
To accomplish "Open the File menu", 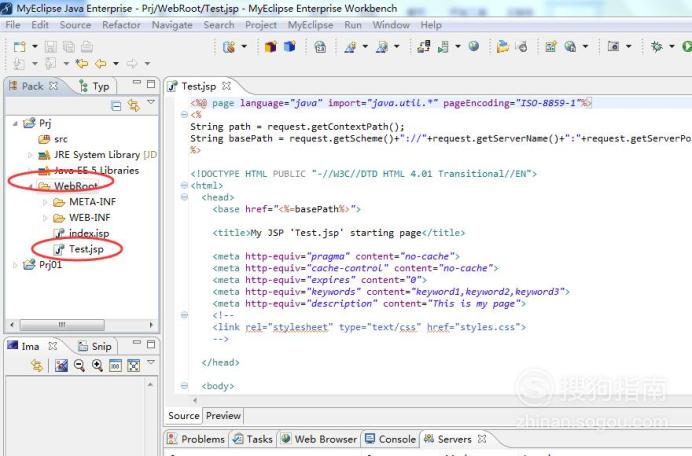I will click(13, 25).
